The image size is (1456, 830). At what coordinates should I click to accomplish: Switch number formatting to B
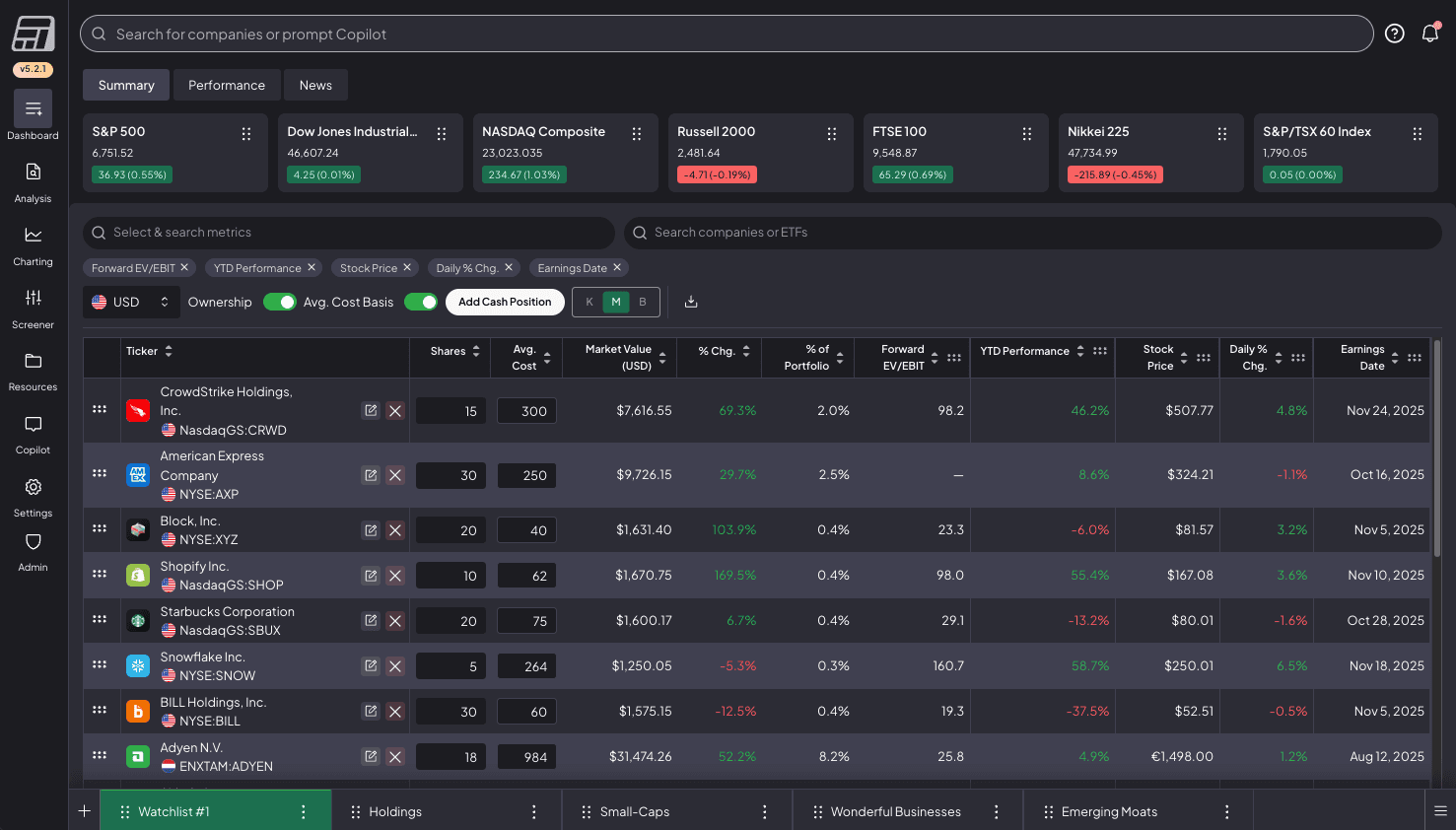click(642, 302)
